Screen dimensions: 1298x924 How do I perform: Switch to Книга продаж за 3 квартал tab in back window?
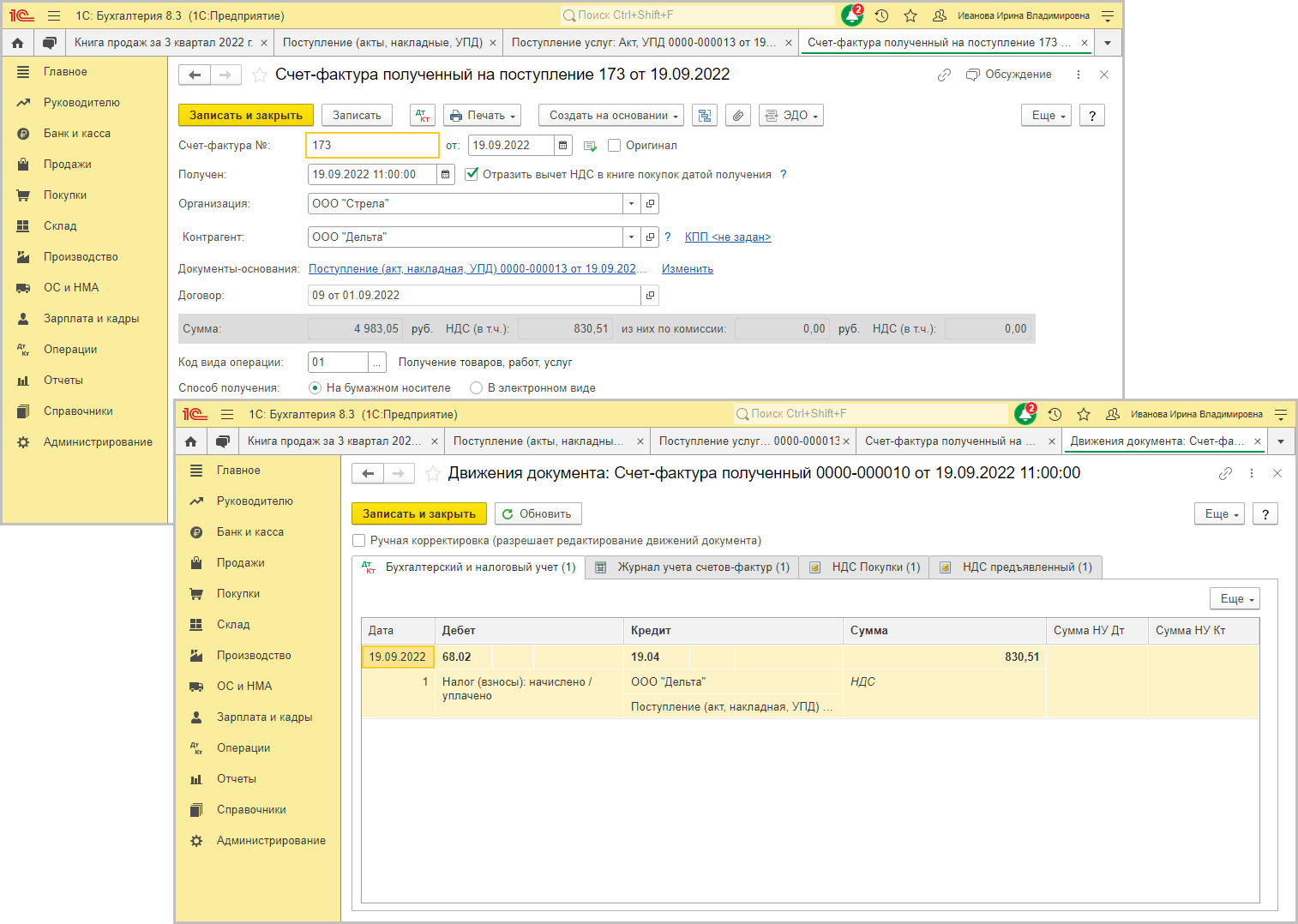[x=164, y=43]
